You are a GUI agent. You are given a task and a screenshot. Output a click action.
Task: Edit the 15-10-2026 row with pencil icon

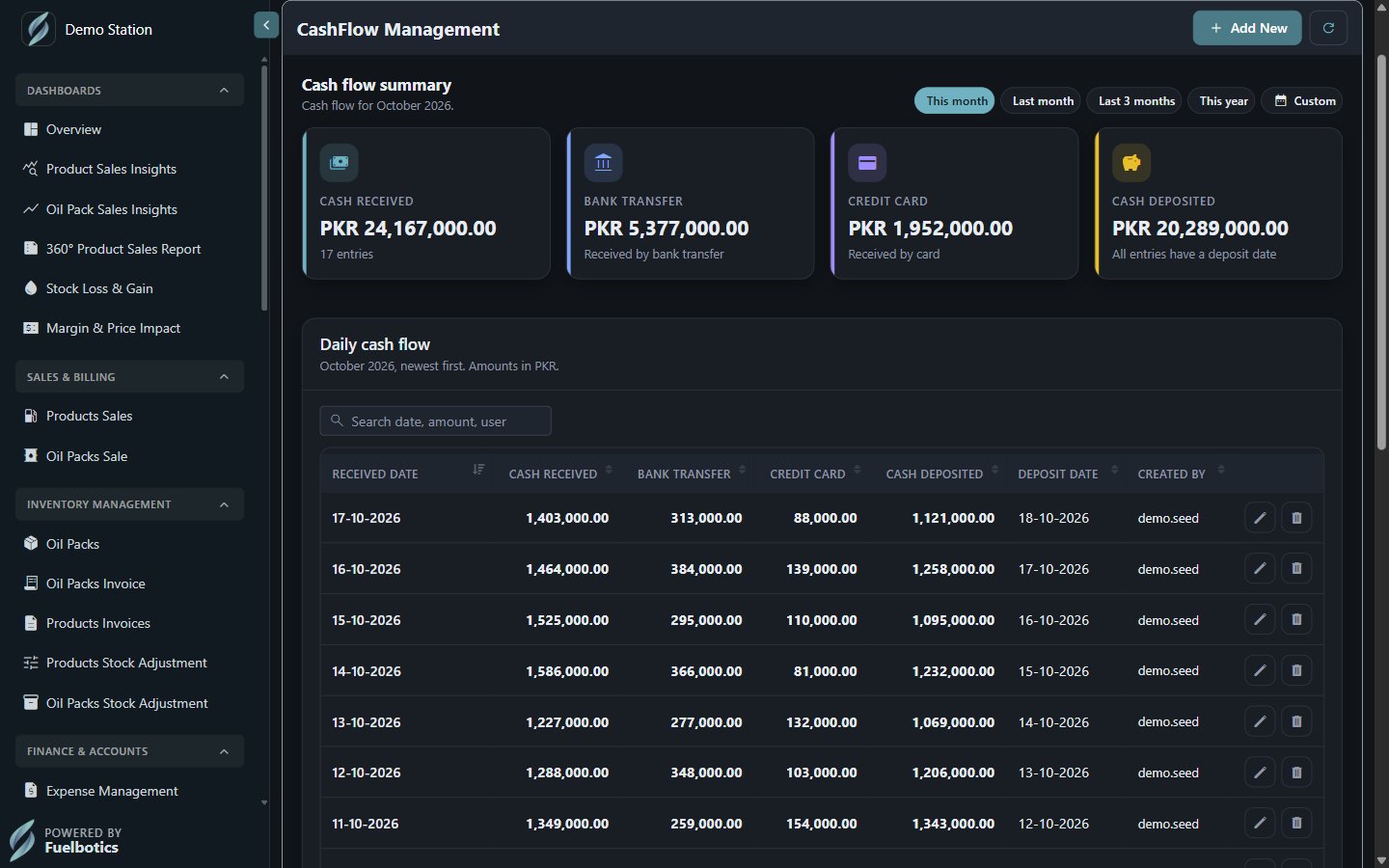1260,620
